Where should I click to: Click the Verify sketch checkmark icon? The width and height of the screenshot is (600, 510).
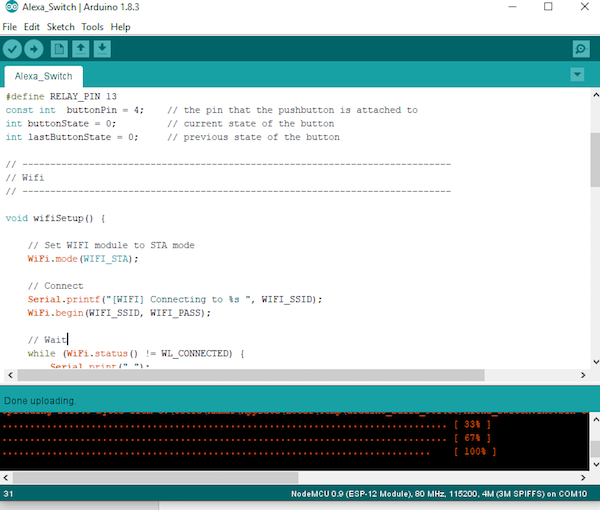pos(13,48)
